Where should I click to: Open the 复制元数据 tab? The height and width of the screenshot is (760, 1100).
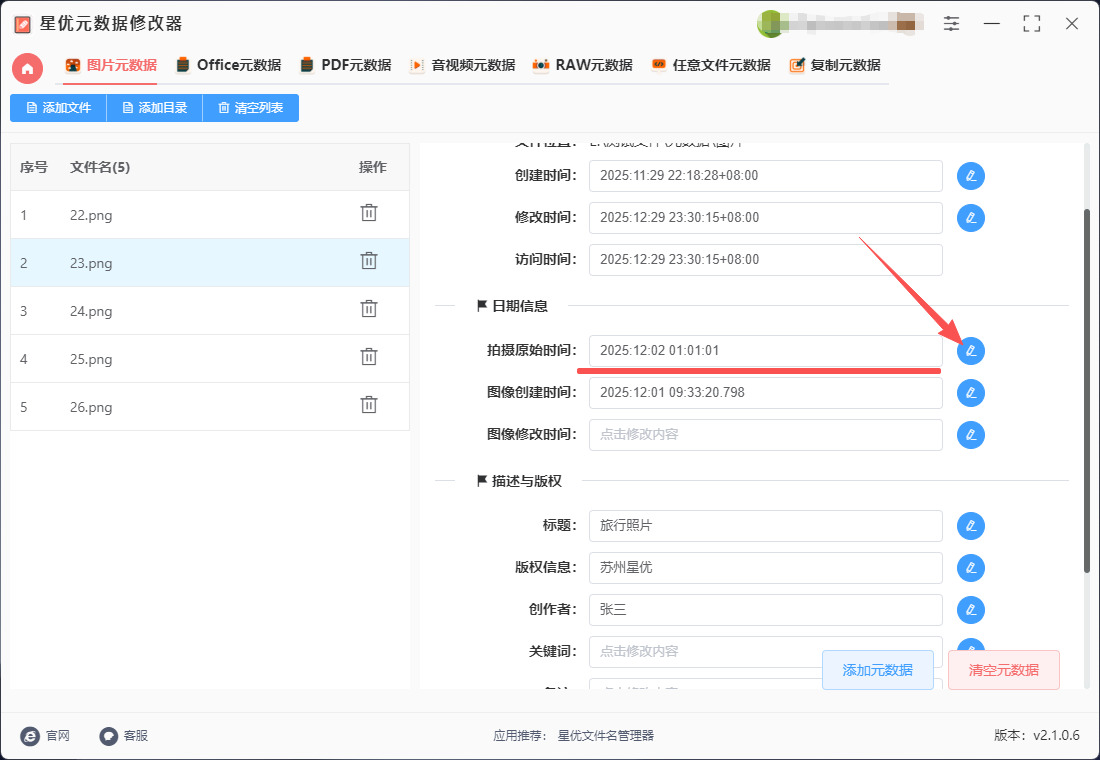835,65
